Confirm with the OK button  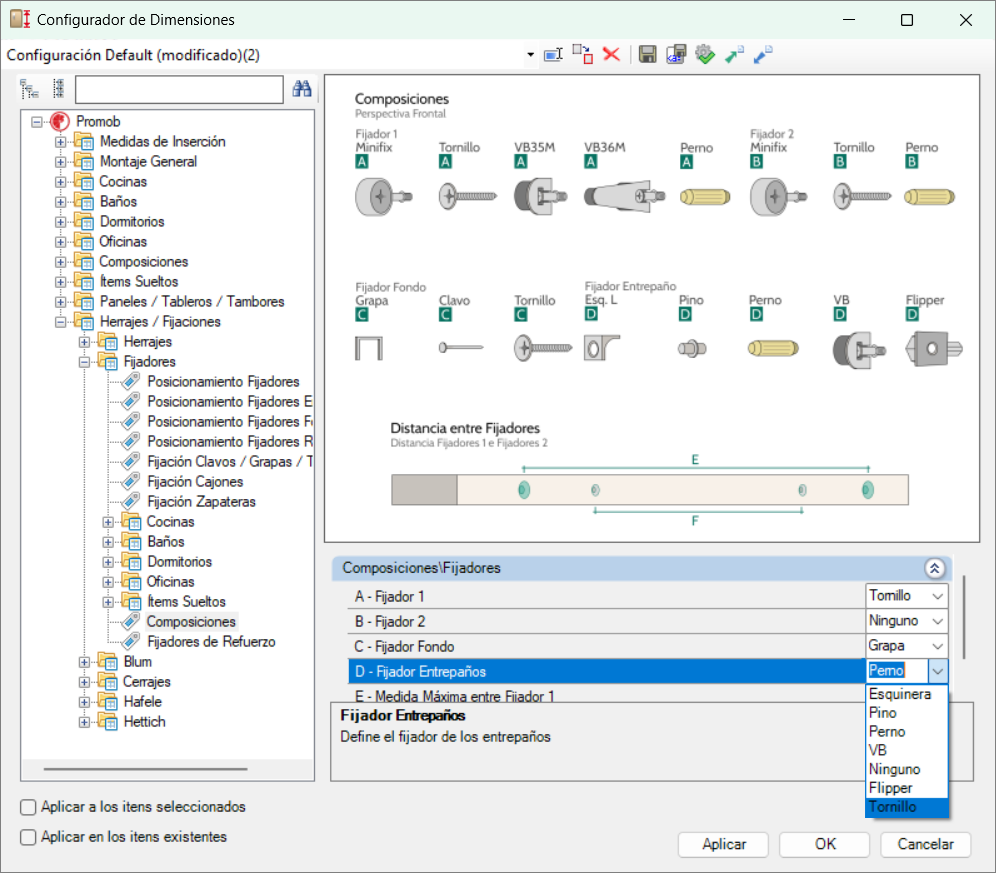click(824, 844)
